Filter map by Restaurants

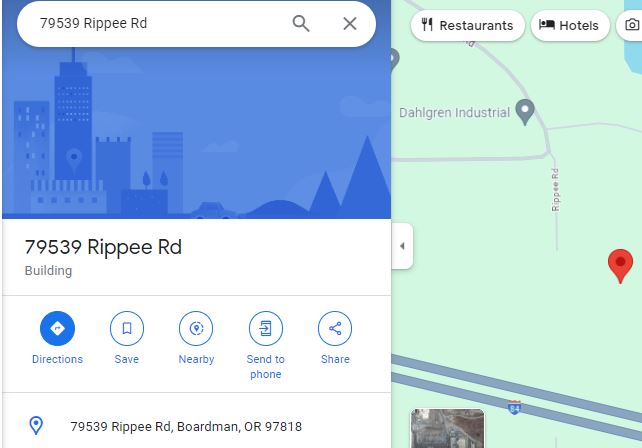pos(468,25)
